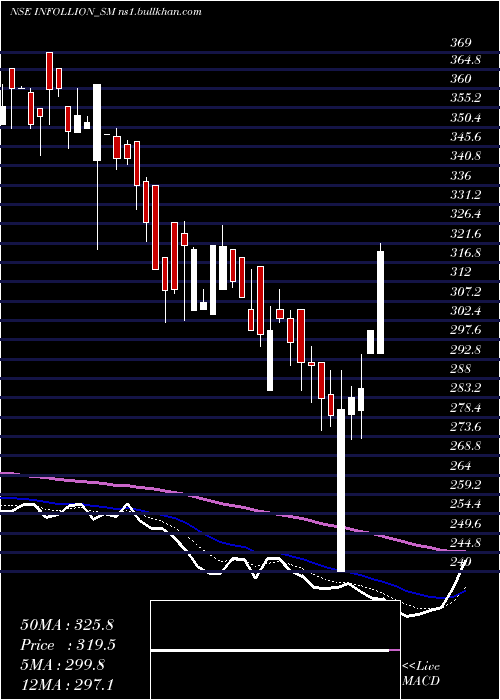500x700 pixels.
Task: Click the 326.4 price axis label
Action: tap(465, 214)
